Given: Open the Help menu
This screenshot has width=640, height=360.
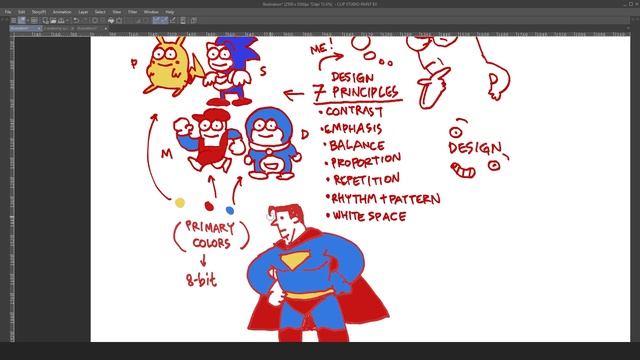Looking at the screenshot, I should [170, 12].
